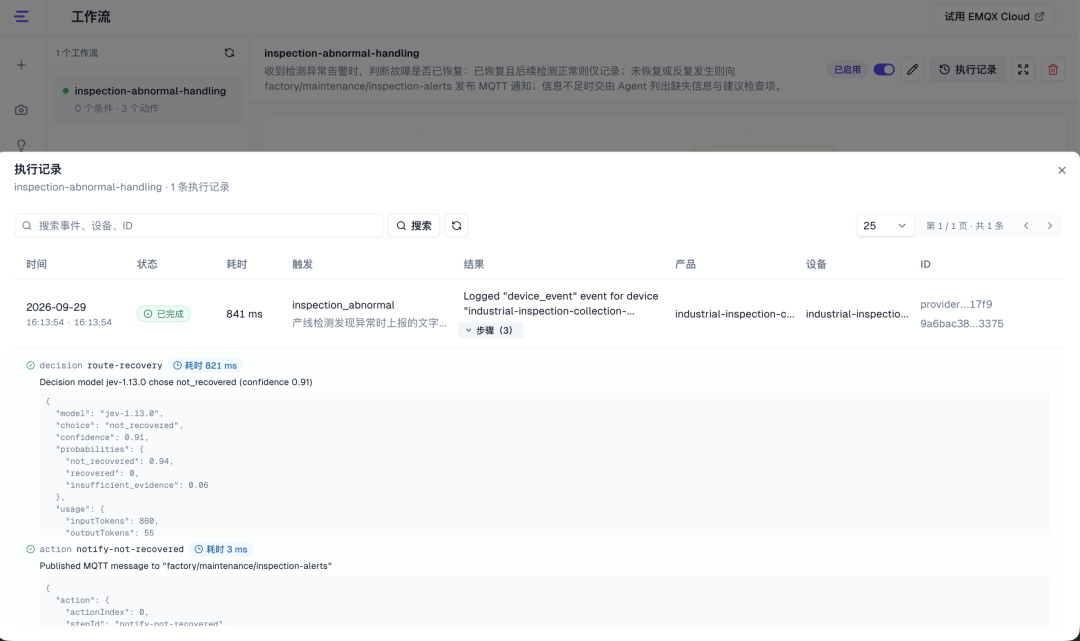Click the 841 ms duration value
This screenshot has height=641, width=1080.
pyautogui.click(x=244, y=314)
